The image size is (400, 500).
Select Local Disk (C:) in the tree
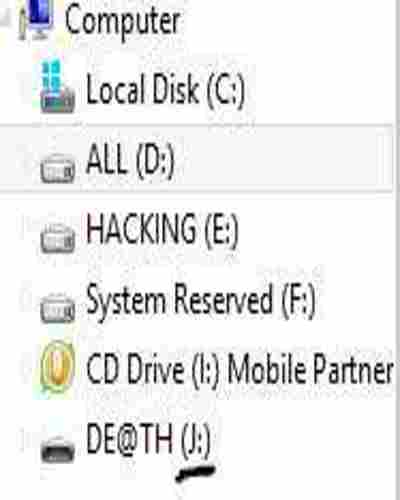point(165,89)
